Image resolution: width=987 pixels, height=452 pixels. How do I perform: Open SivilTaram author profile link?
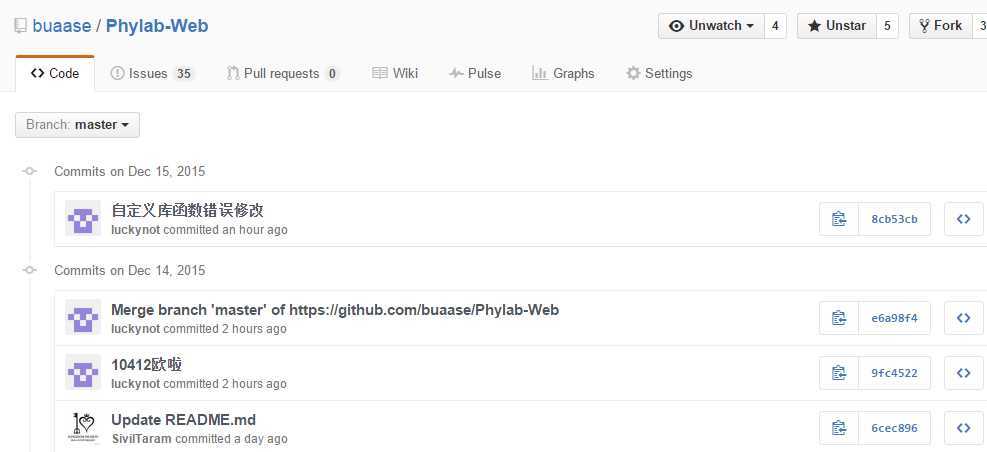coord(142,439)
